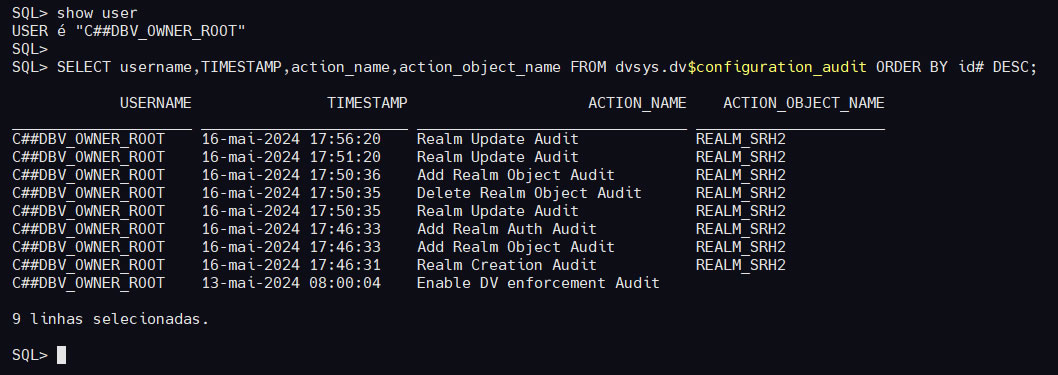Image resolution: width=1058 pixels, height=375 pixels.
Task: Click '9 linhas selecionadas.' message
Action: [x=111, y=319]
